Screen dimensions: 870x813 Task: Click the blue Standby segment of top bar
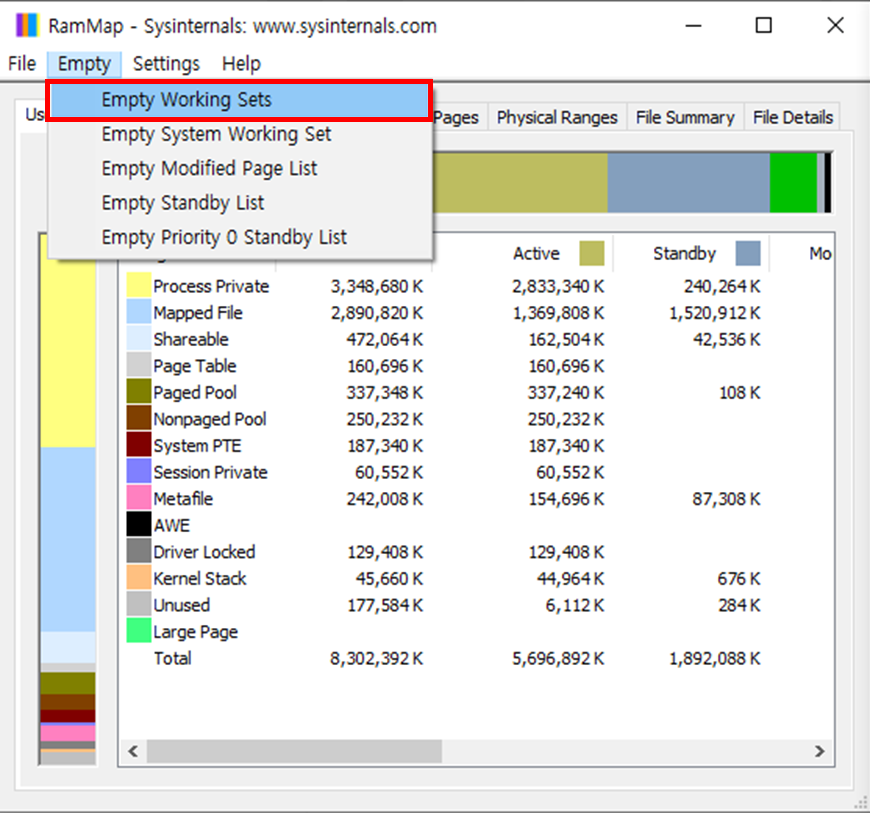point(689,183)
